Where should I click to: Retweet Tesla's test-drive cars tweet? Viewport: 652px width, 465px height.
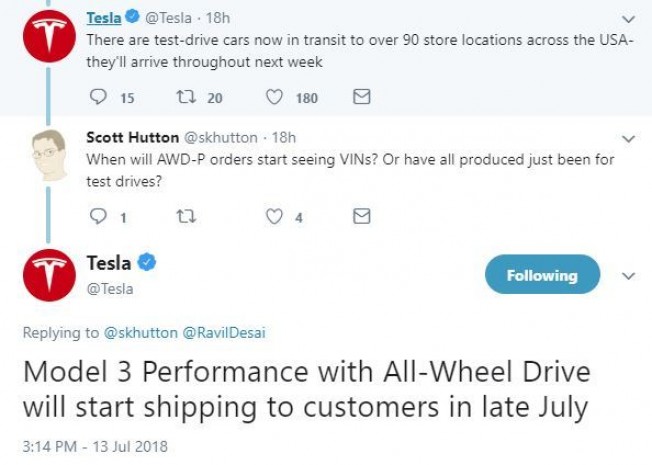[x=186, y=97]
